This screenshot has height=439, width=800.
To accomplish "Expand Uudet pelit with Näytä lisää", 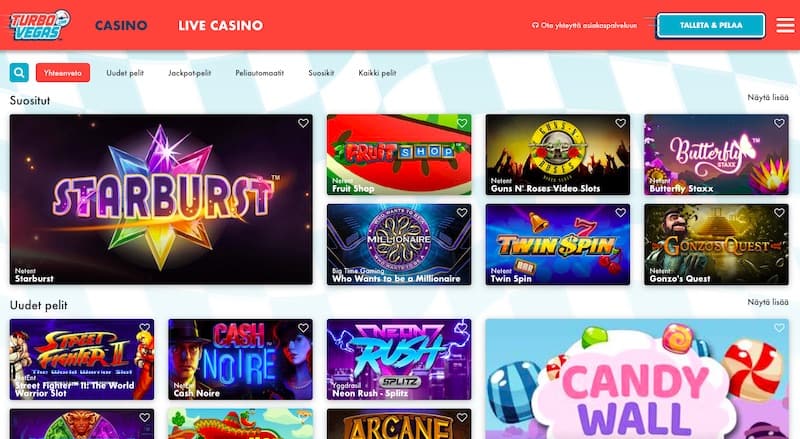I will 768,302.
